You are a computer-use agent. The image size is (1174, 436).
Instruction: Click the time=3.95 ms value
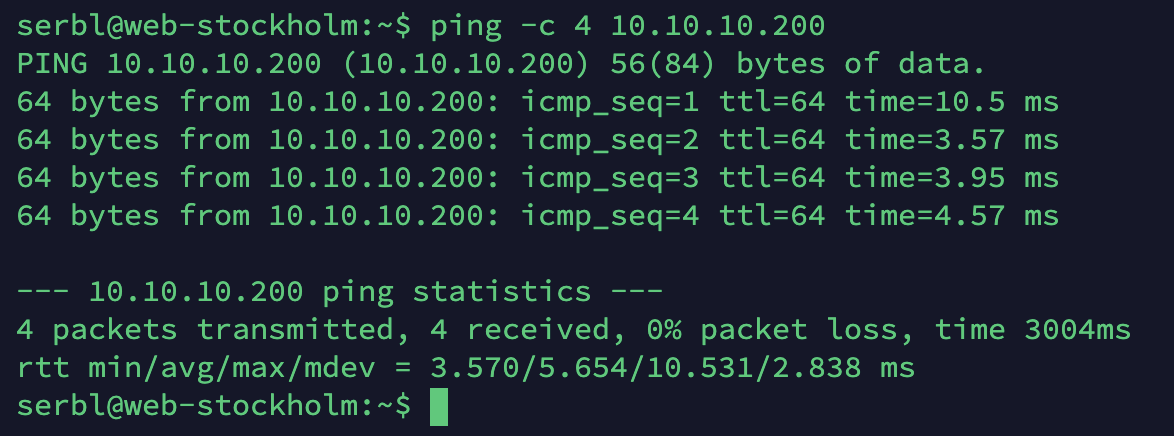click(951, 178)
